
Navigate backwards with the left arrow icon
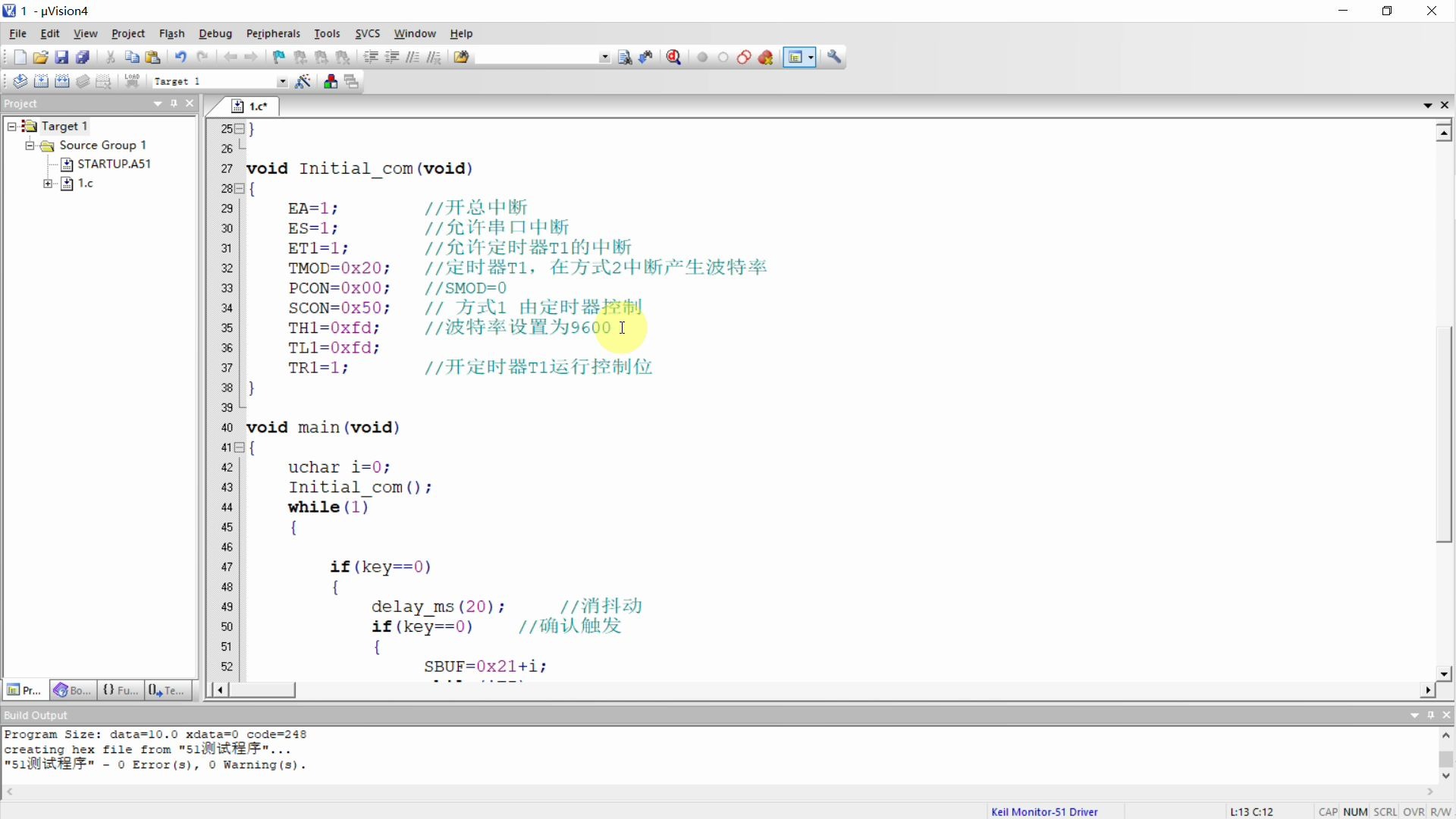tap(231, 57)
